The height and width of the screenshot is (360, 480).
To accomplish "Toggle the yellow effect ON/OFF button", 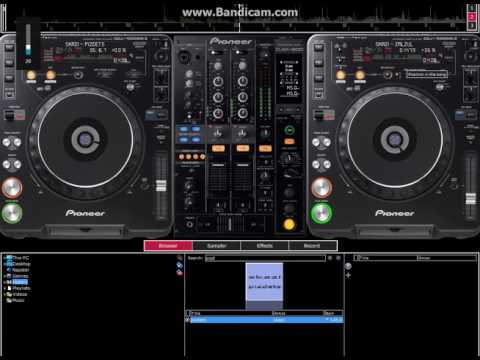I will [289, 224].
